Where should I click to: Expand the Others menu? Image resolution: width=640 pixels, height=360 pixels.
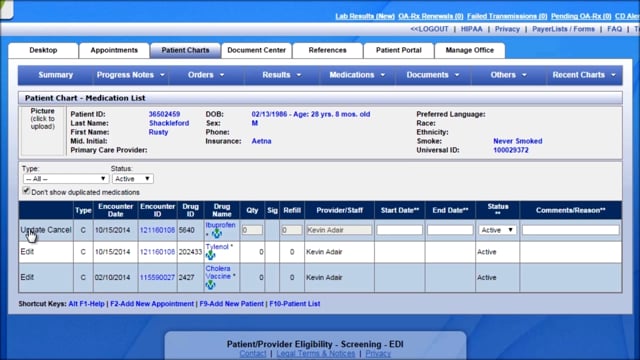click(508, 75)
